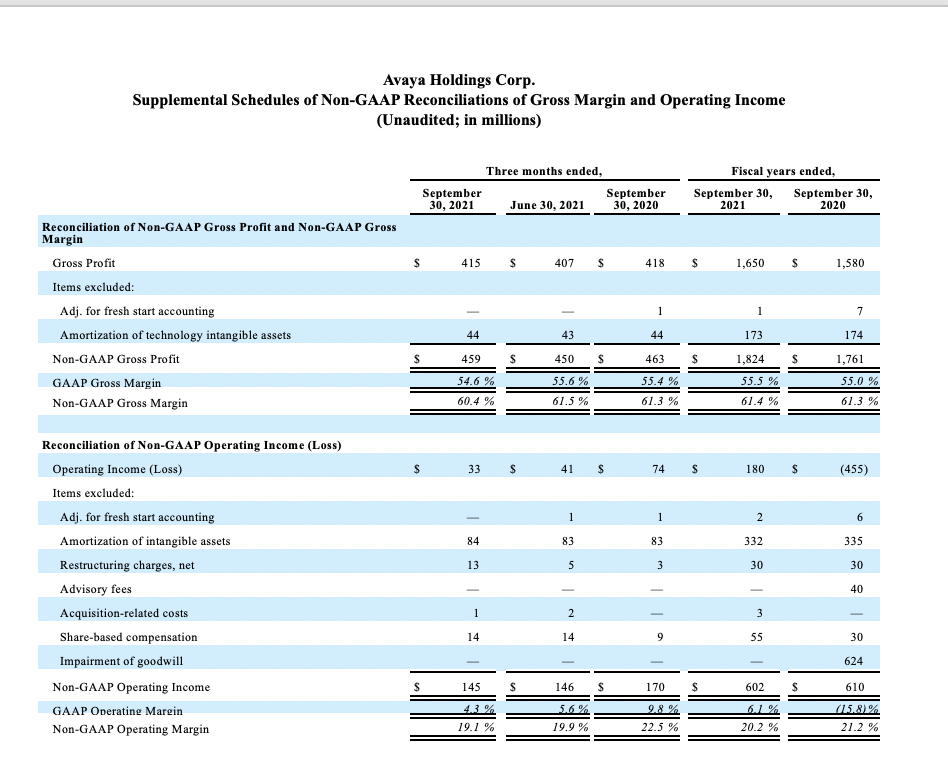Select the 'Three months ended,' header

pyautogui.click(x=544, y=171)
